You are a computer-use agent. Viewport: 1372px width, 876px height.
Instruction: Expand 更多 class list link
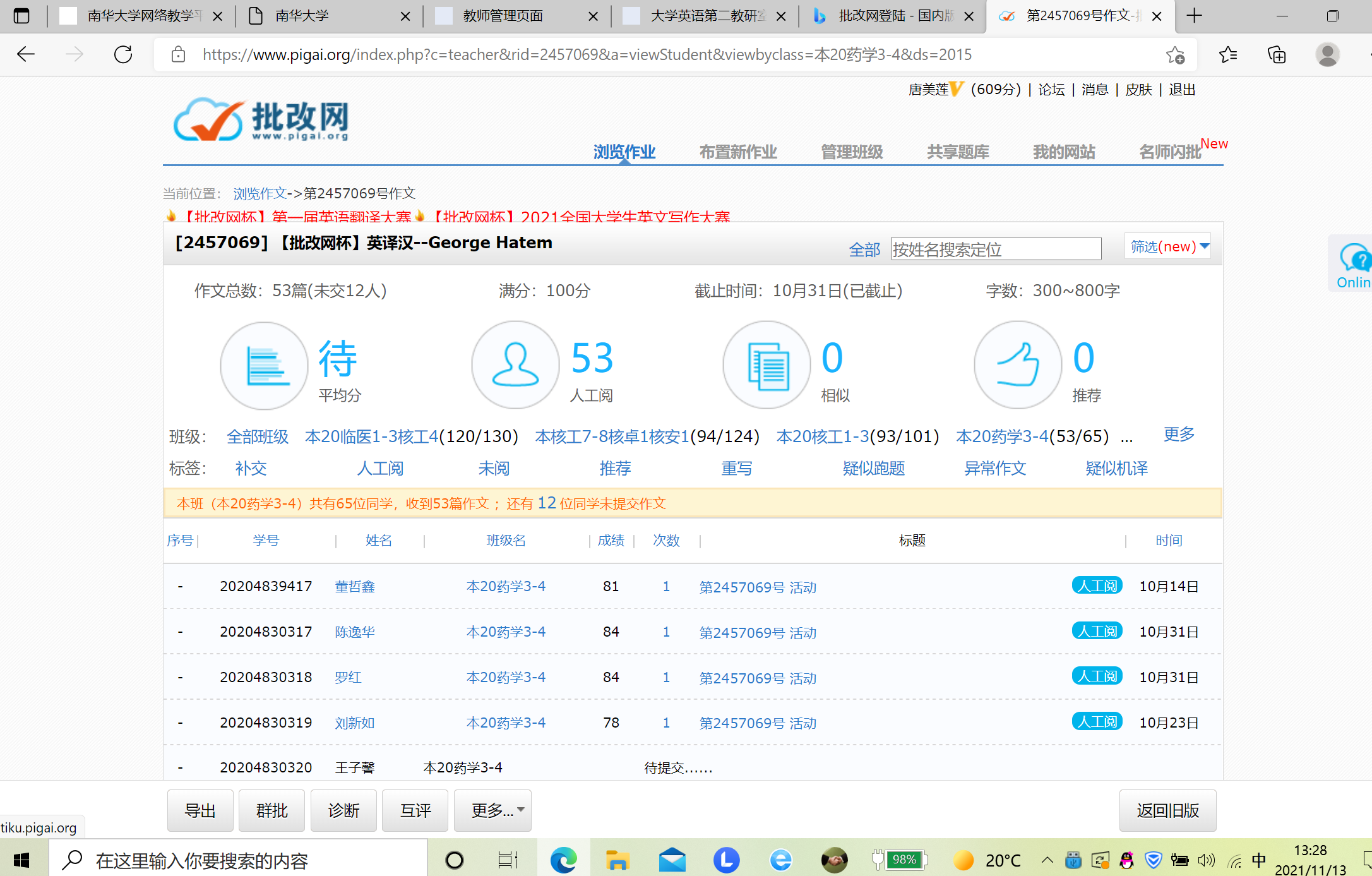pyautogui.click(x=1179, y=435)
